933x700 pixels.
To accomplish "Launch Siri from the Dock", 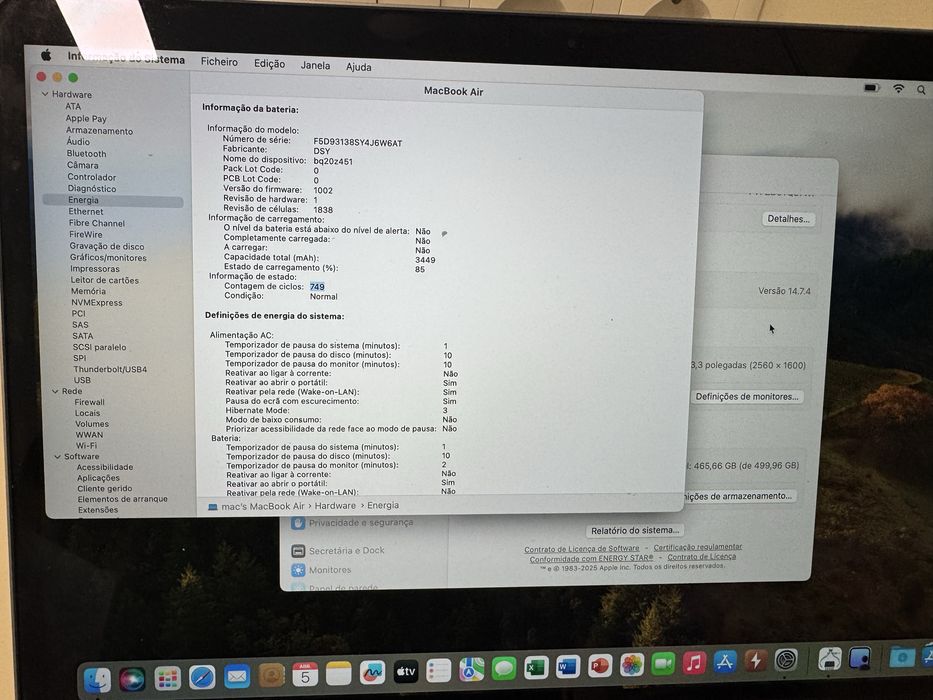I will point(132,679).
